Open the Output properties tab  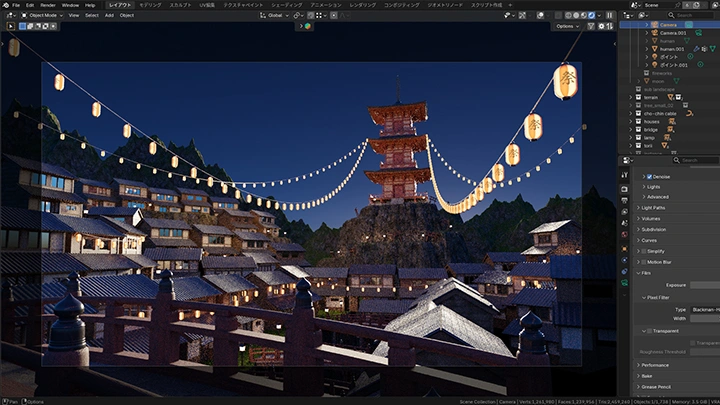[x=624, y=201]
